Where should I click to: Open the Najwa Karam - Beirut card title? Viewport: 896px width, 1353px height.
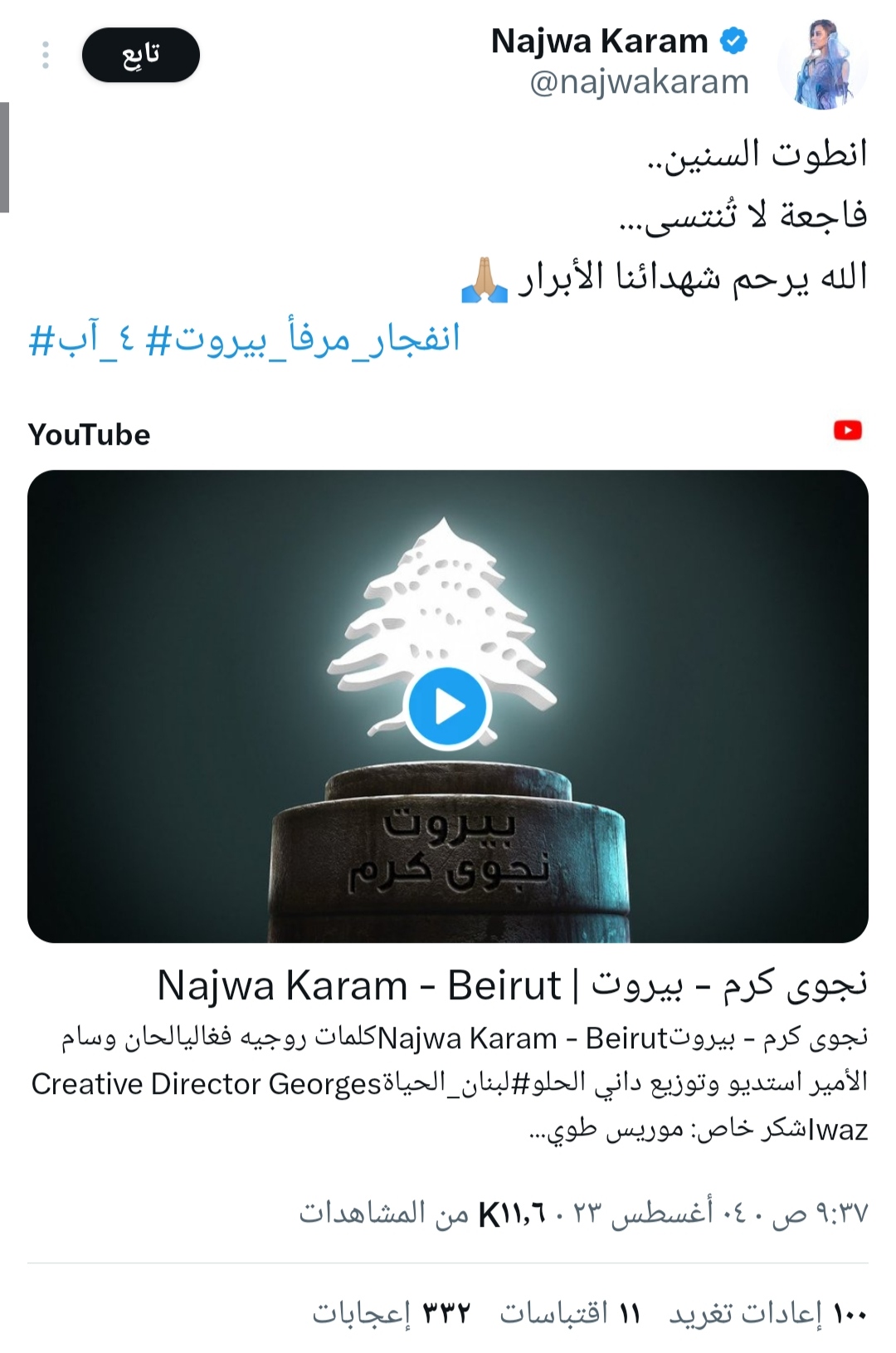click(512, 985)
